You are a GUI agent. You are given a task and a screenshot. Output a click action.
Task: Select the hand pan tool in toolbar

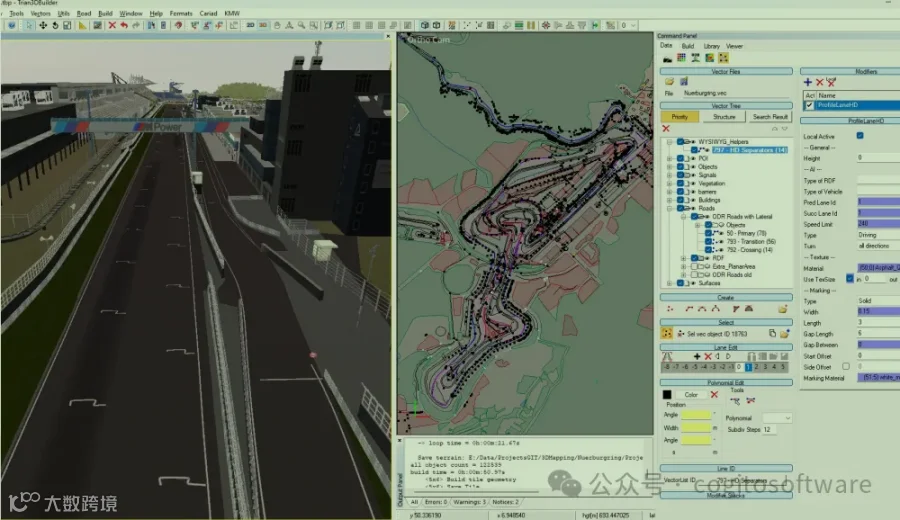(277, 25)
